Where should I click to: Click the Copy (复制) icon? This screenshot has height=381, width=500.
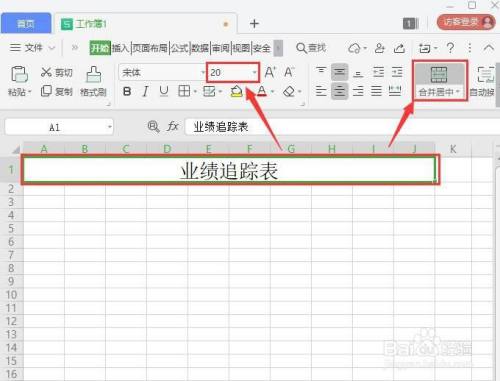tap(46, 91)
